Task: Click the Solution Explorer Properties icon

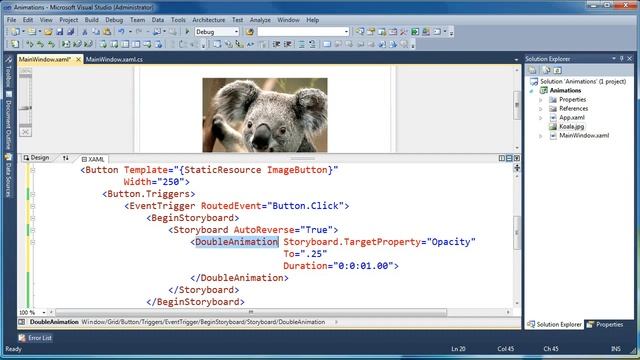Action: 532,70
